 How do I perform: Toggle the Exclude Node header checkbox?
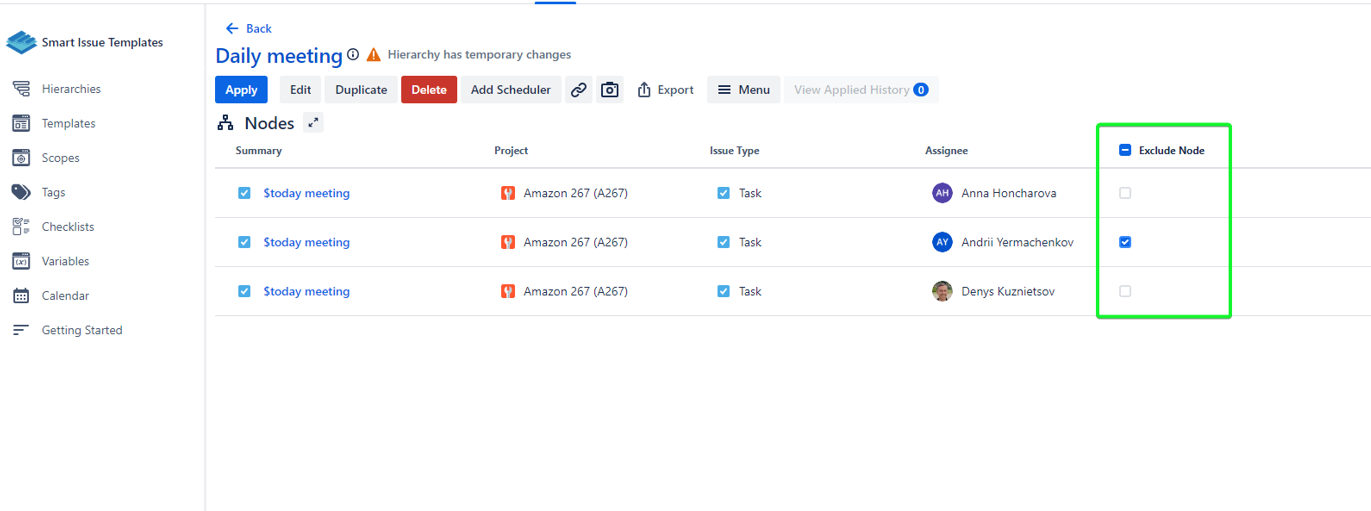(1125, 150)
